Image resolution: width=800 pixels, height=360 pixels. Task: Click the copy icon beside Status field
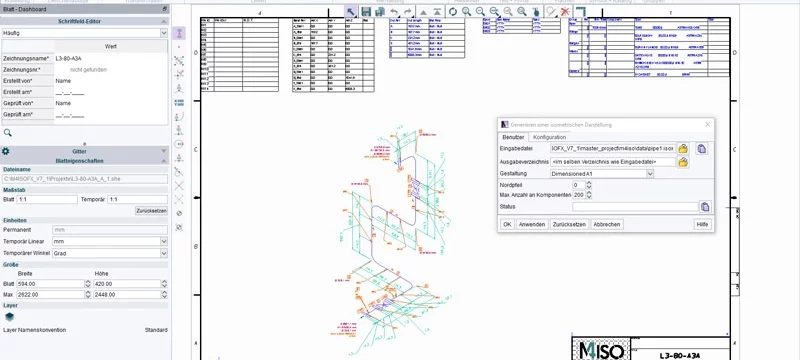pos(705,207)
